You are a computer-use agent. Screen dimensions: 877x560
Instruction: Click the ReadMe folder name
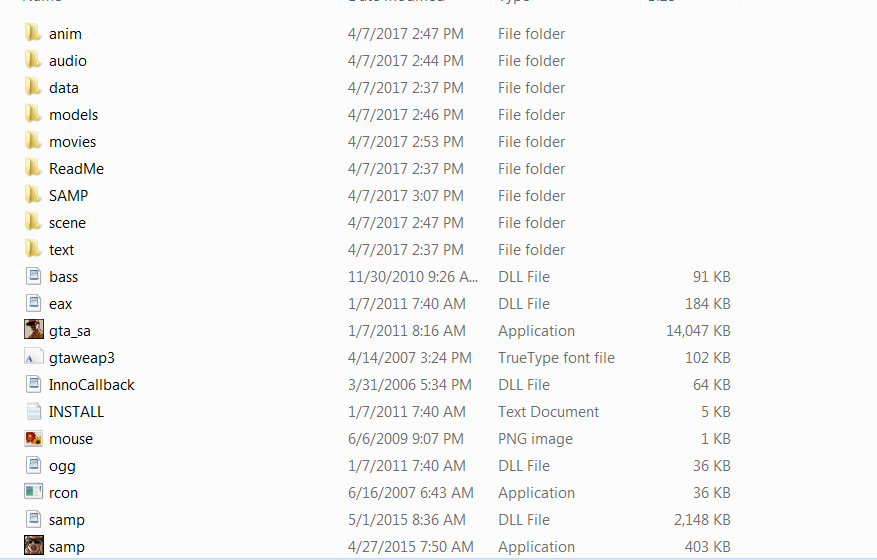click(76, 168)
